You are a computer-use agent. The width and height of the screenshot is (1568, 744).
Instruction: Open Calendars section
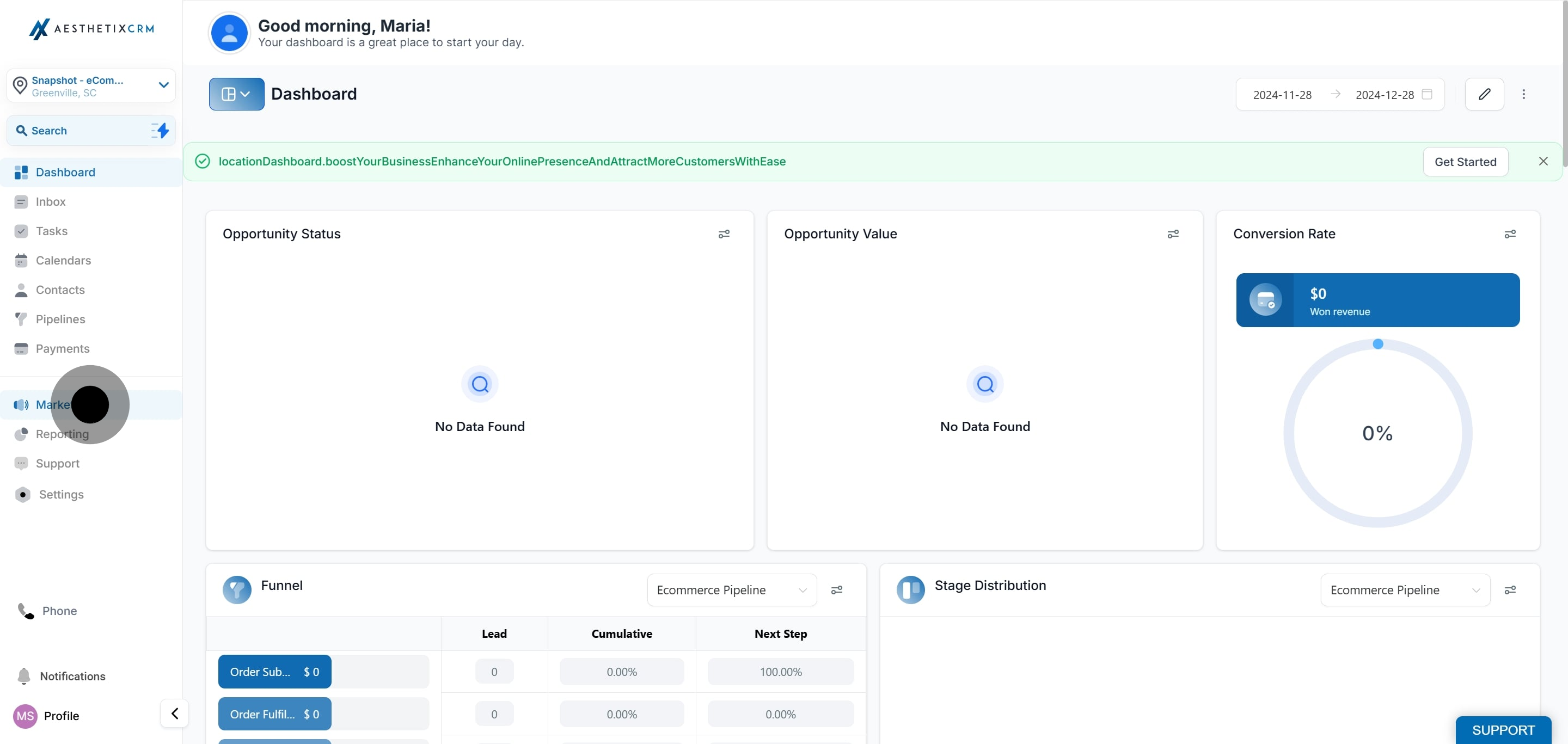91,260
